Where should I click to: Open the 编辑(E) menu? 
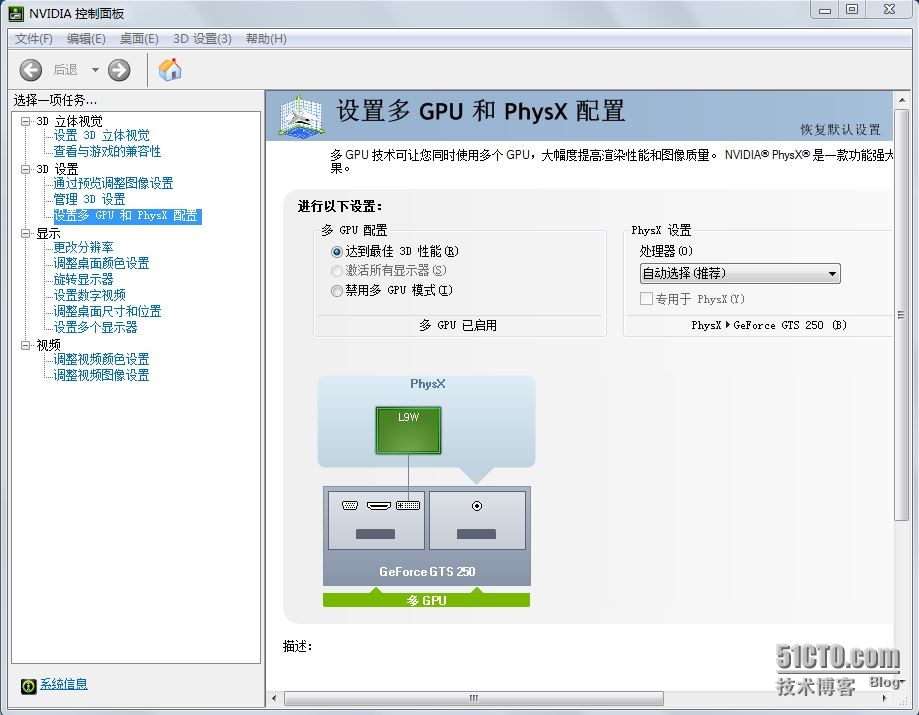pyautogui.click(x=86, y=39)
